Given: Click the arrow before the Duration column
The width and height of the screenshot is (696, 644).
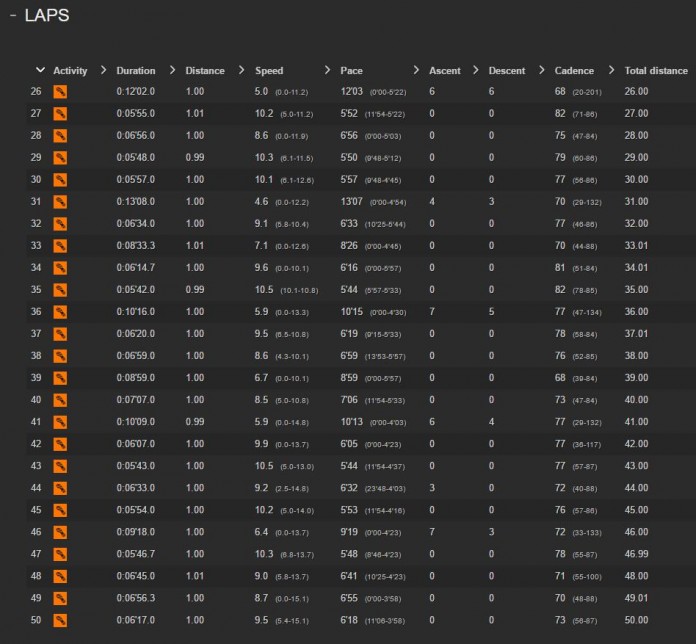Looking at the screenshot, I should click(105, 70).
